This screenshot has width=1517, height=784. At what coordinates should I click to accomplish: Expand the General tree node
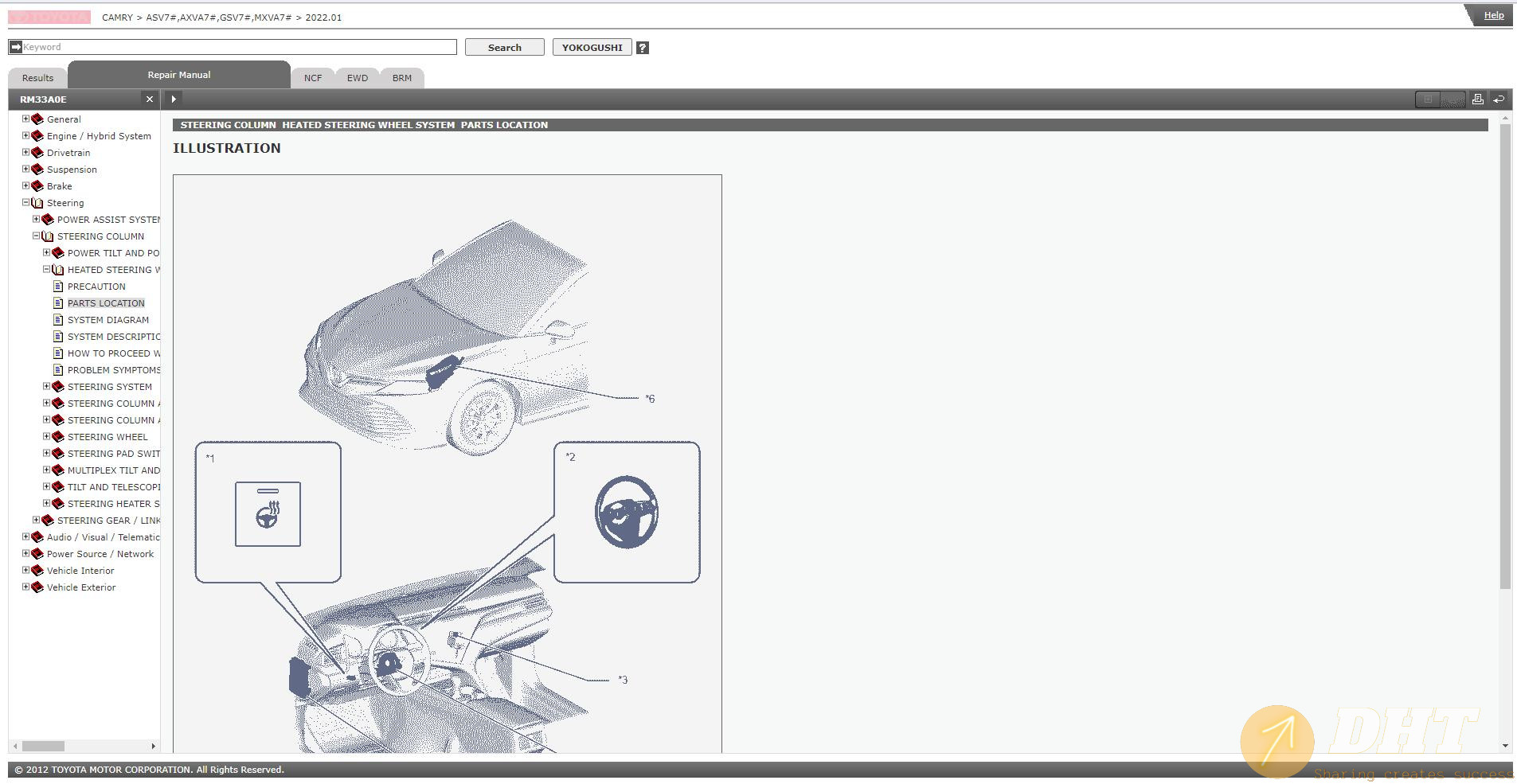tap(25, 119)
